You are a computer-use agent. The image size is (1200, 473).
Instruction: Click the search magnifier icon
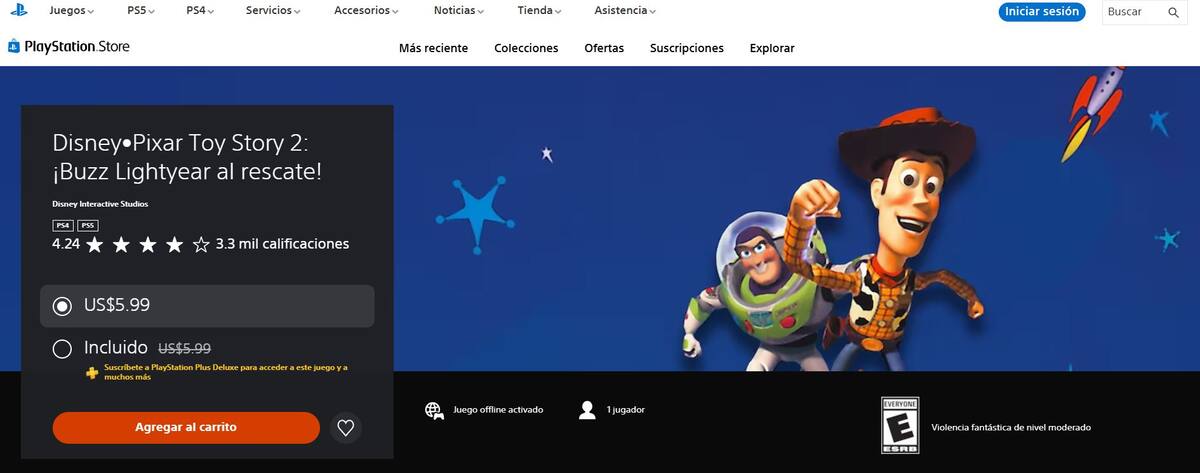click(1173, 12)
